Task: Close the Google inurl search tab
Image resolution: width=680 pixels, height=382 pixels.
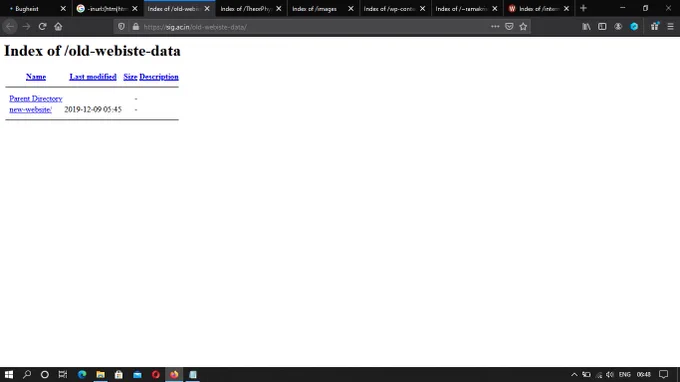Action: pos(135,9)
